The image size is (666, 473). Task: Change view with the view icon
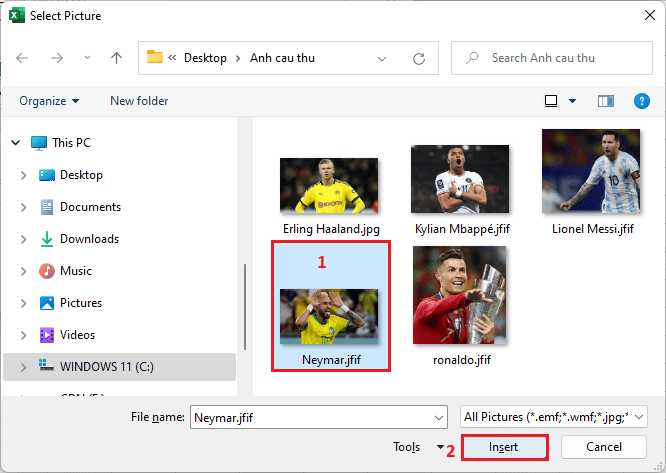tap(551, 101)
